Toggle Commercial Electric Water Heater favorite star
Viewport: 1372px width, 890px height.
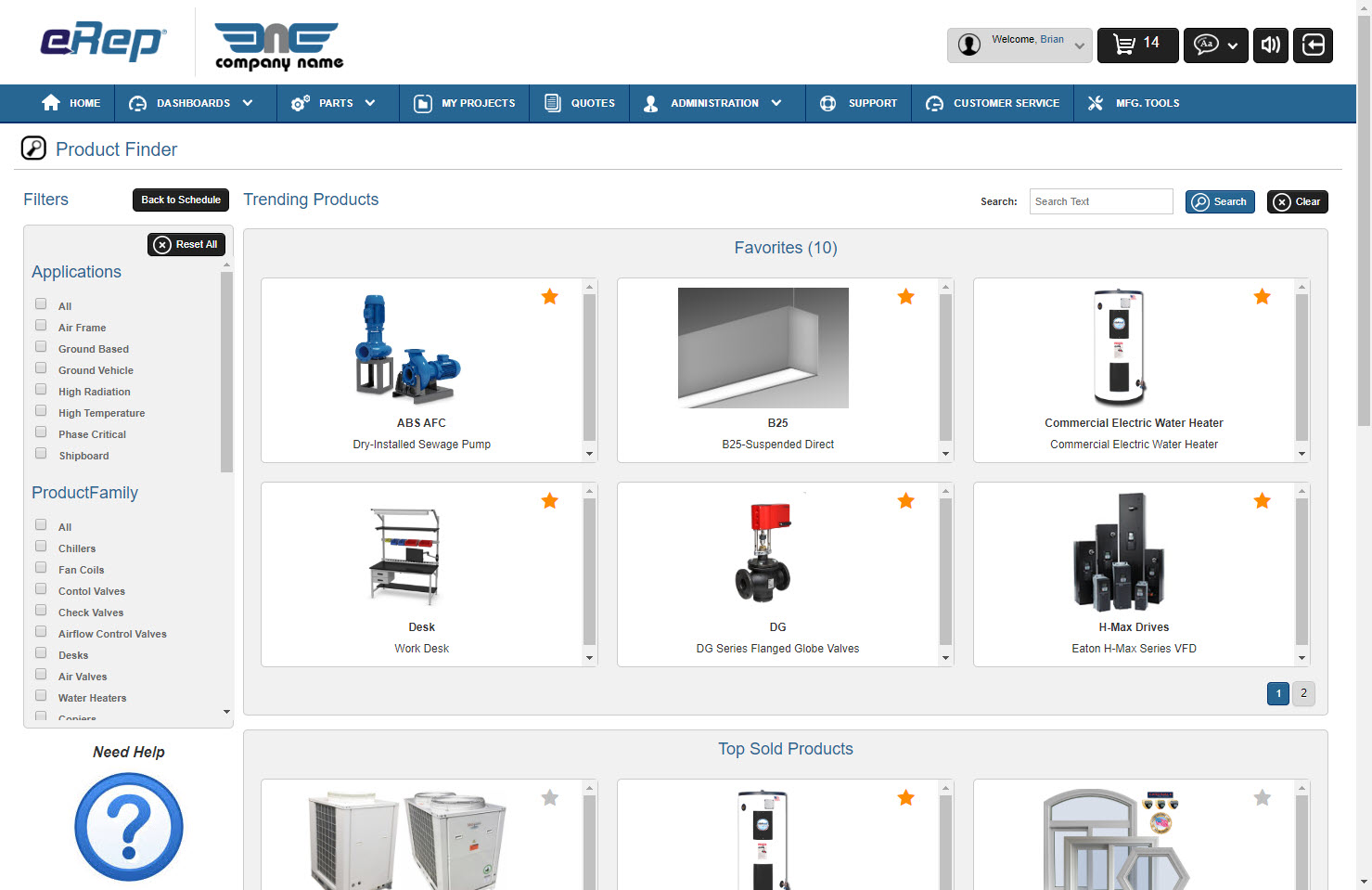point(1263,297)
